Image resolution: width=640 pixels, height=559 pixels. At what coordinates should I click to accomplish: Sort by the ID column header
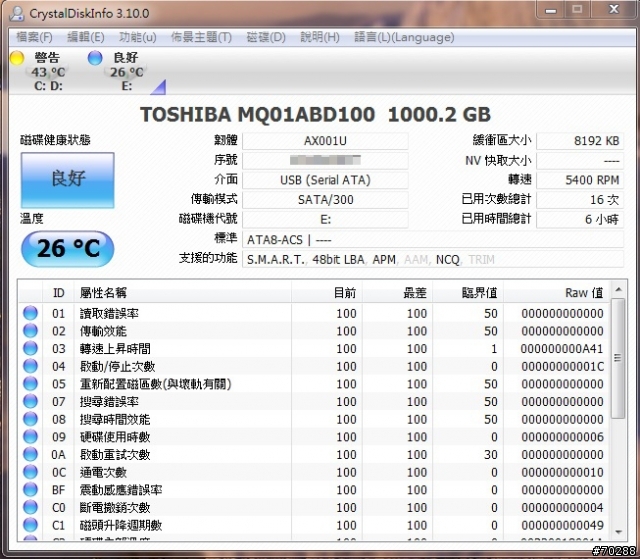[58, 292]
